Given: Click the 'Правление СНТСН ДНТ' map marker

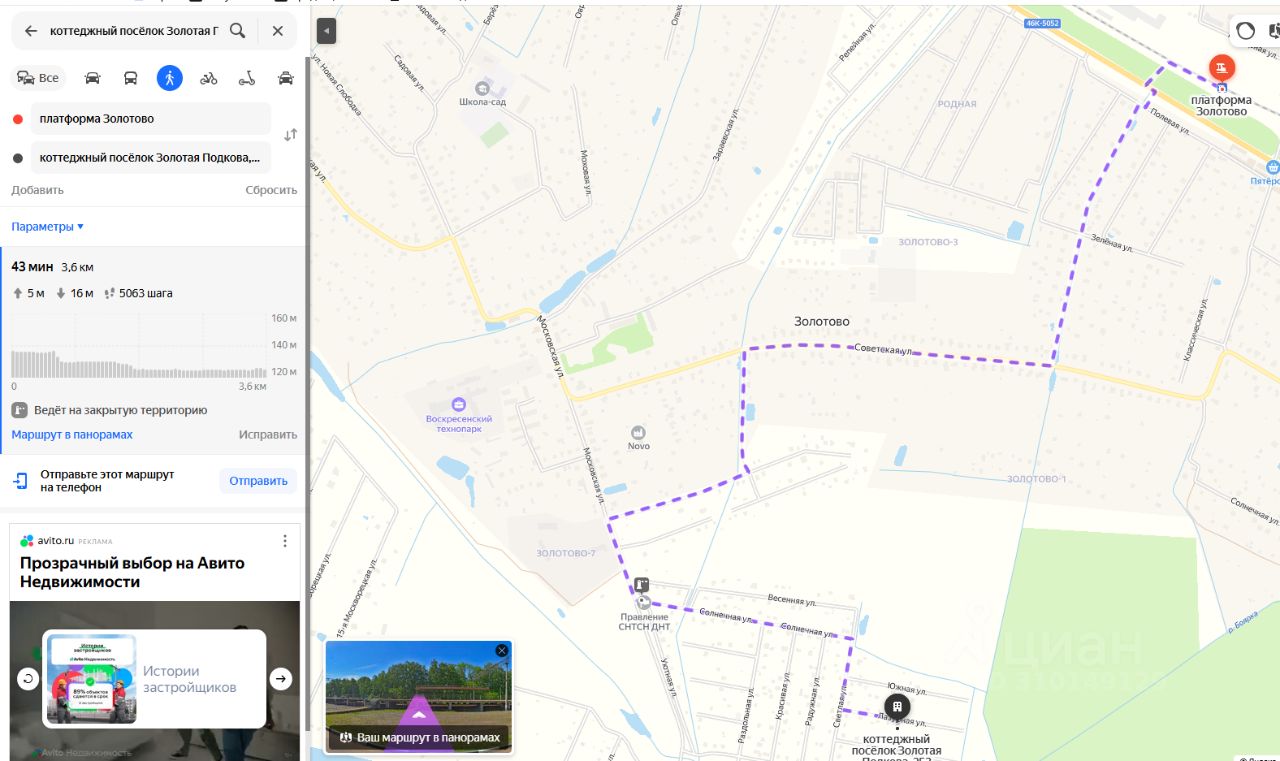Looking at the screenshot, I should pyautogui.click(x=644, y=603).
